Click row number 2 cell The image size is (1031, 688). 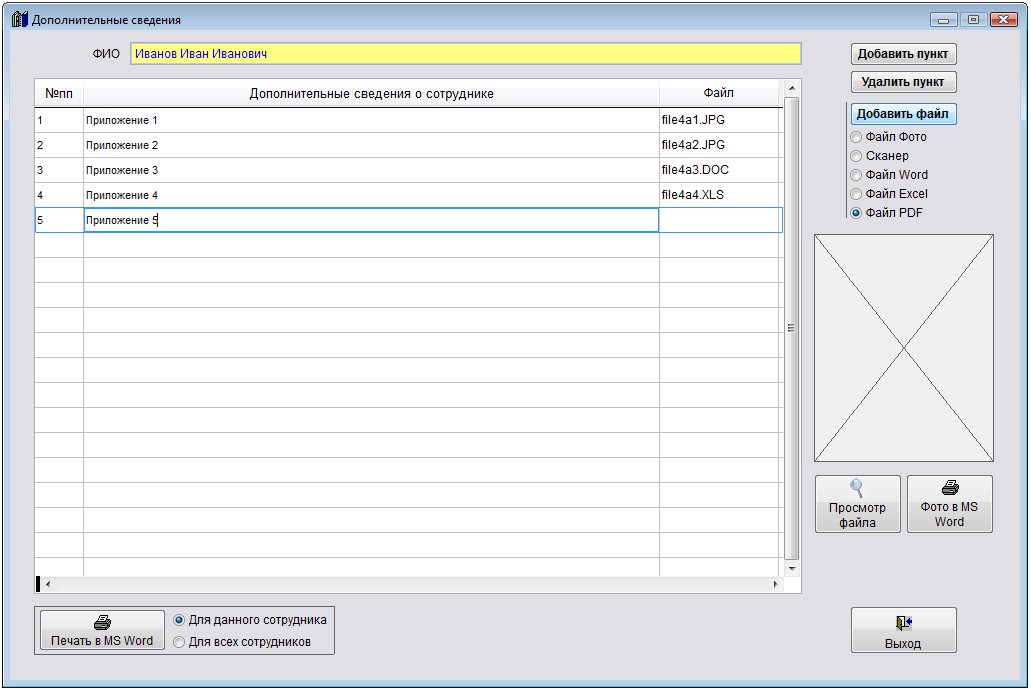(x=59, y=145)
